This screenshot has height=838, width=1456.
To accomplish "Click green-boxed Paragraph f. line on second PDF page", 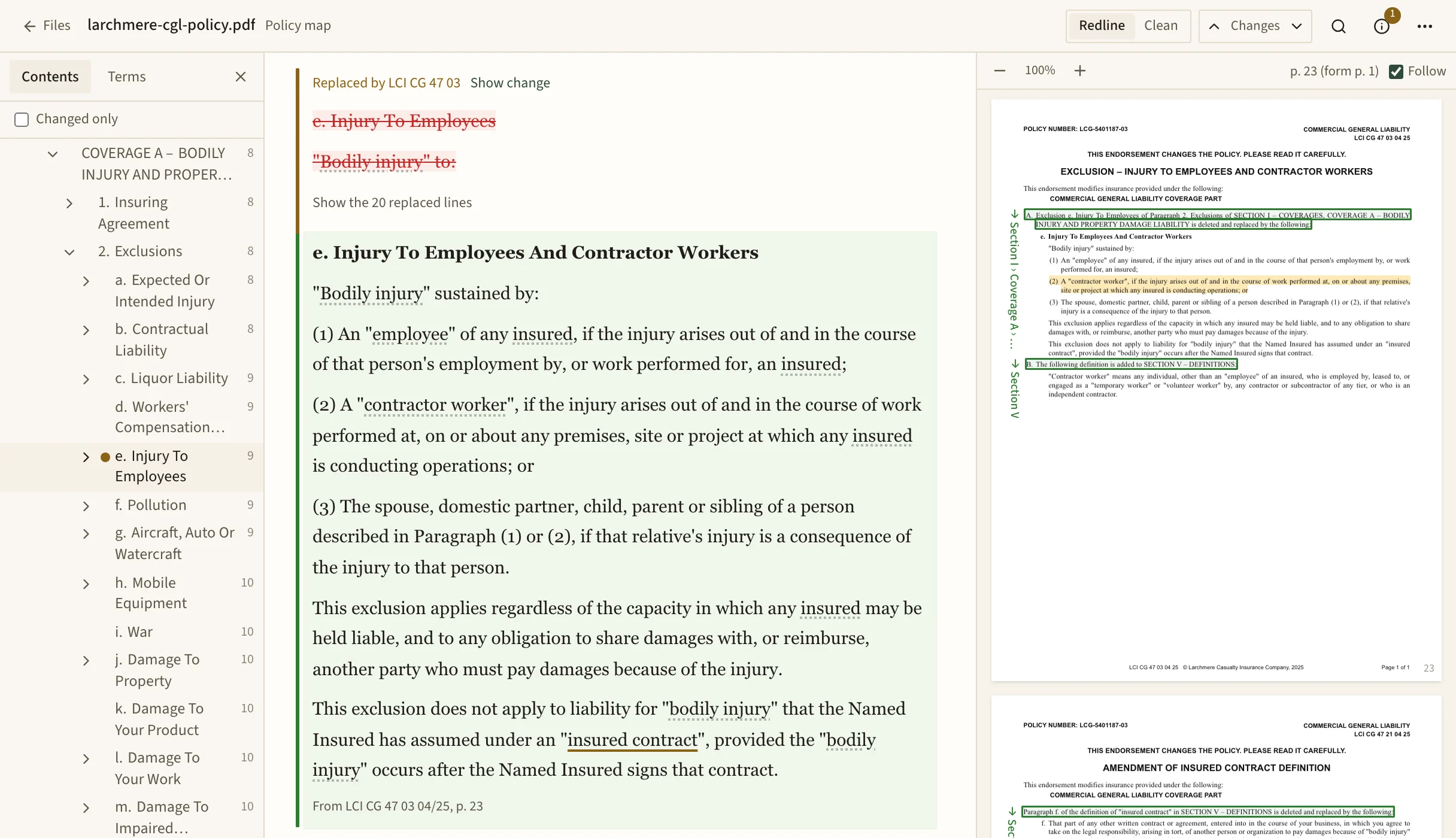I will 1208,812.
